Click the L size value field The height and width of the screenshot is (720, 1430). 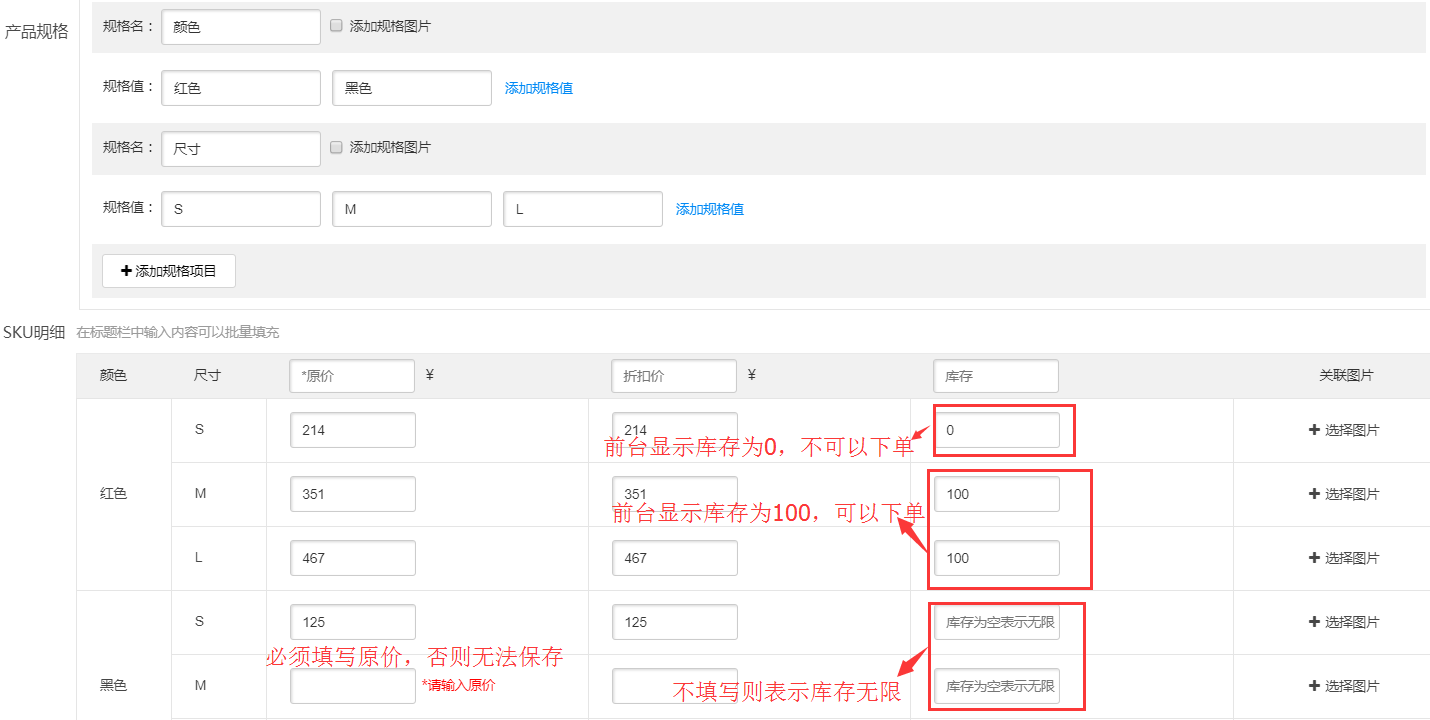point(582,209)
